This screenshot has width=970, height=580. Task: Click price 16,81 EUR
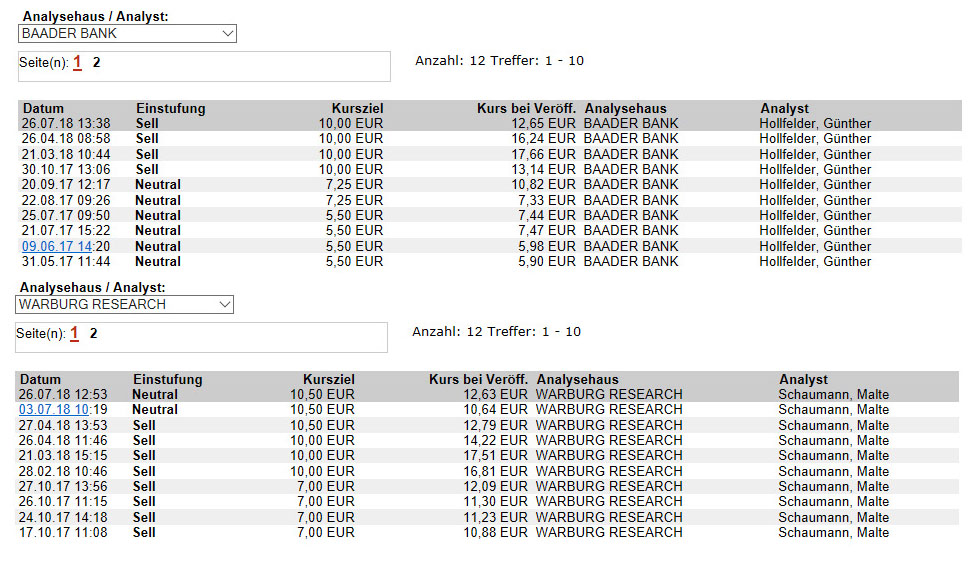point(496,471)
